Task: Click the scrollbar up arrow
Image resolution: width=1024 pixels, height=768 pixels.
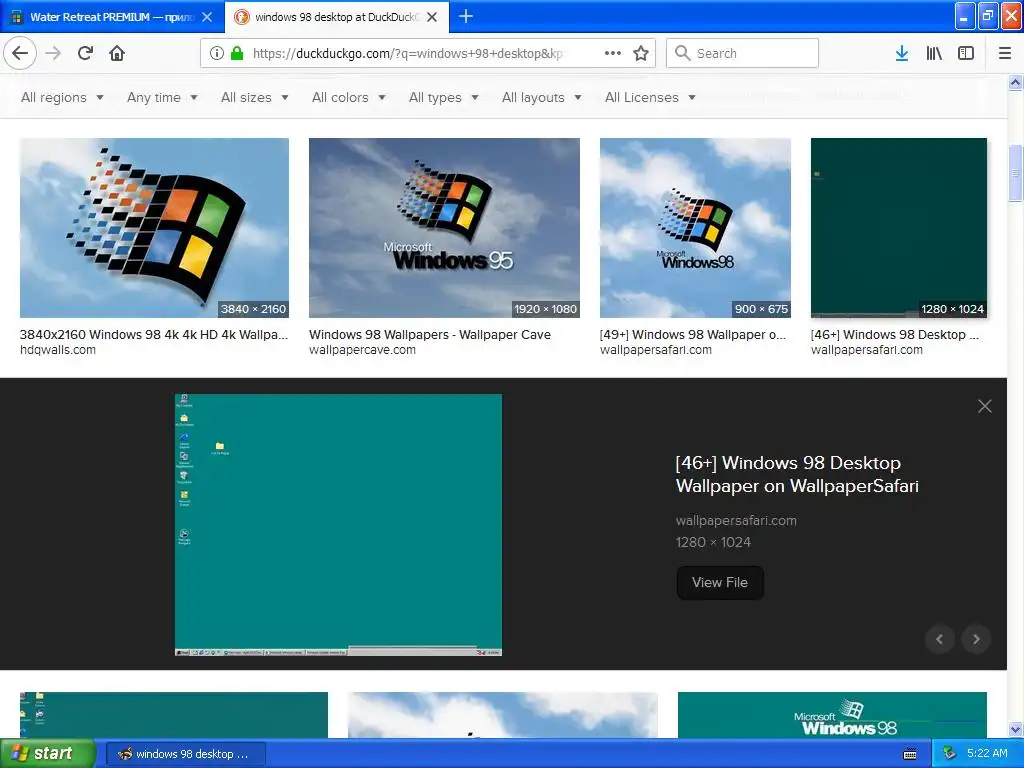Action: pos(1016,82)
